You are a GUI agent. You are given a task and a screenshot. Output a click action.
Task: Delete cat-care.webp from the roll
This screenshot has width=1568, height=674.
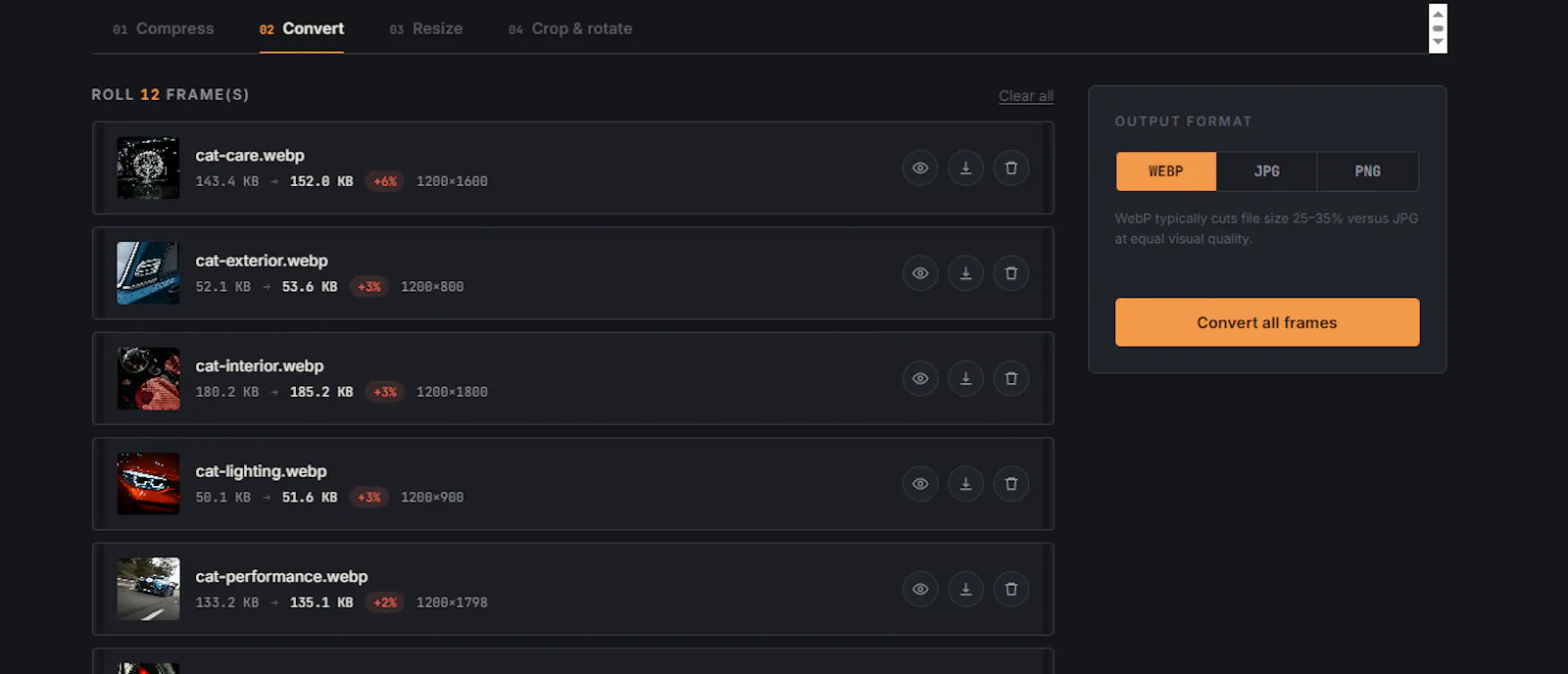pyautogui.click(x=1011, y=168)
